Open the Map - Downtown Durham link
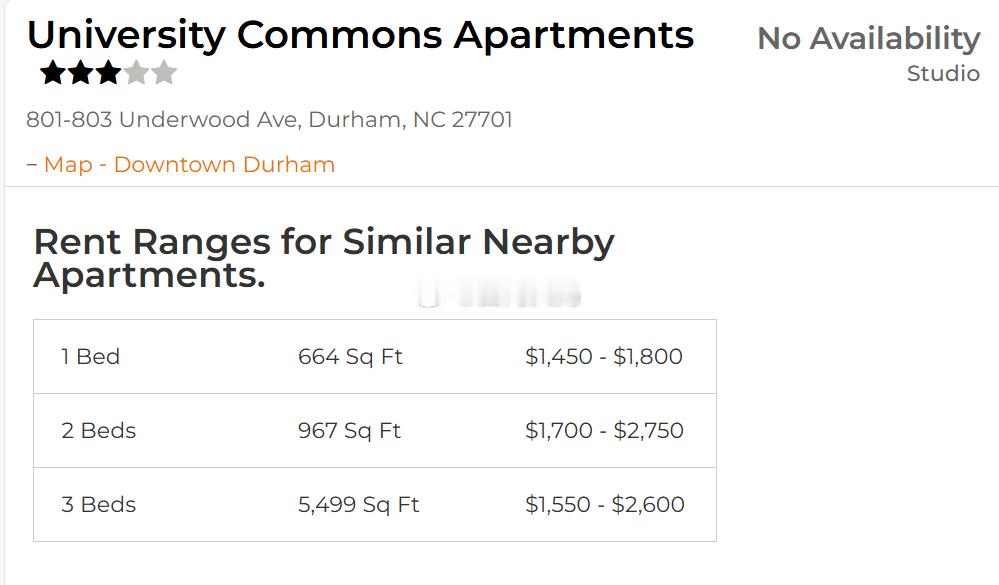 [x=189, y=164]
